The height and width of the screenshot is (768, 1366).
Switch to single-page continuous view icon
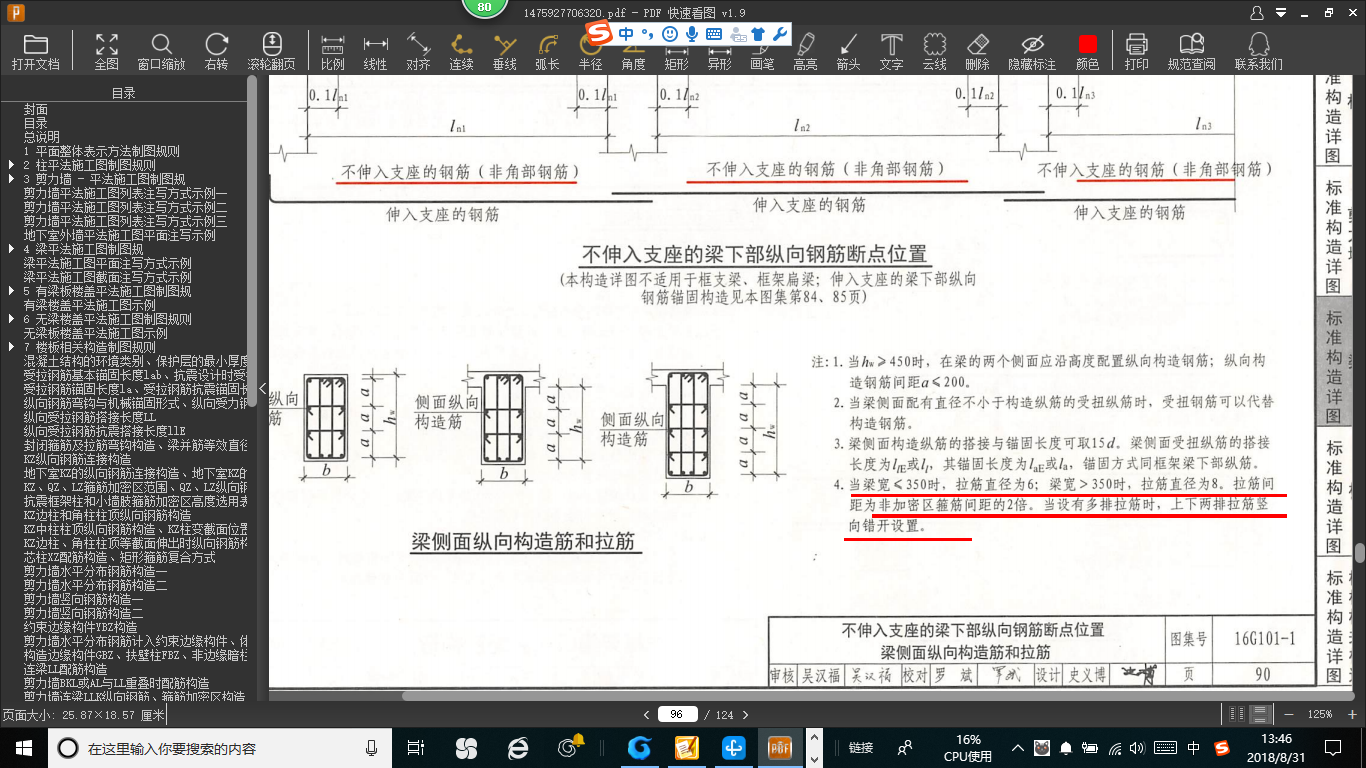[1262, 714]
